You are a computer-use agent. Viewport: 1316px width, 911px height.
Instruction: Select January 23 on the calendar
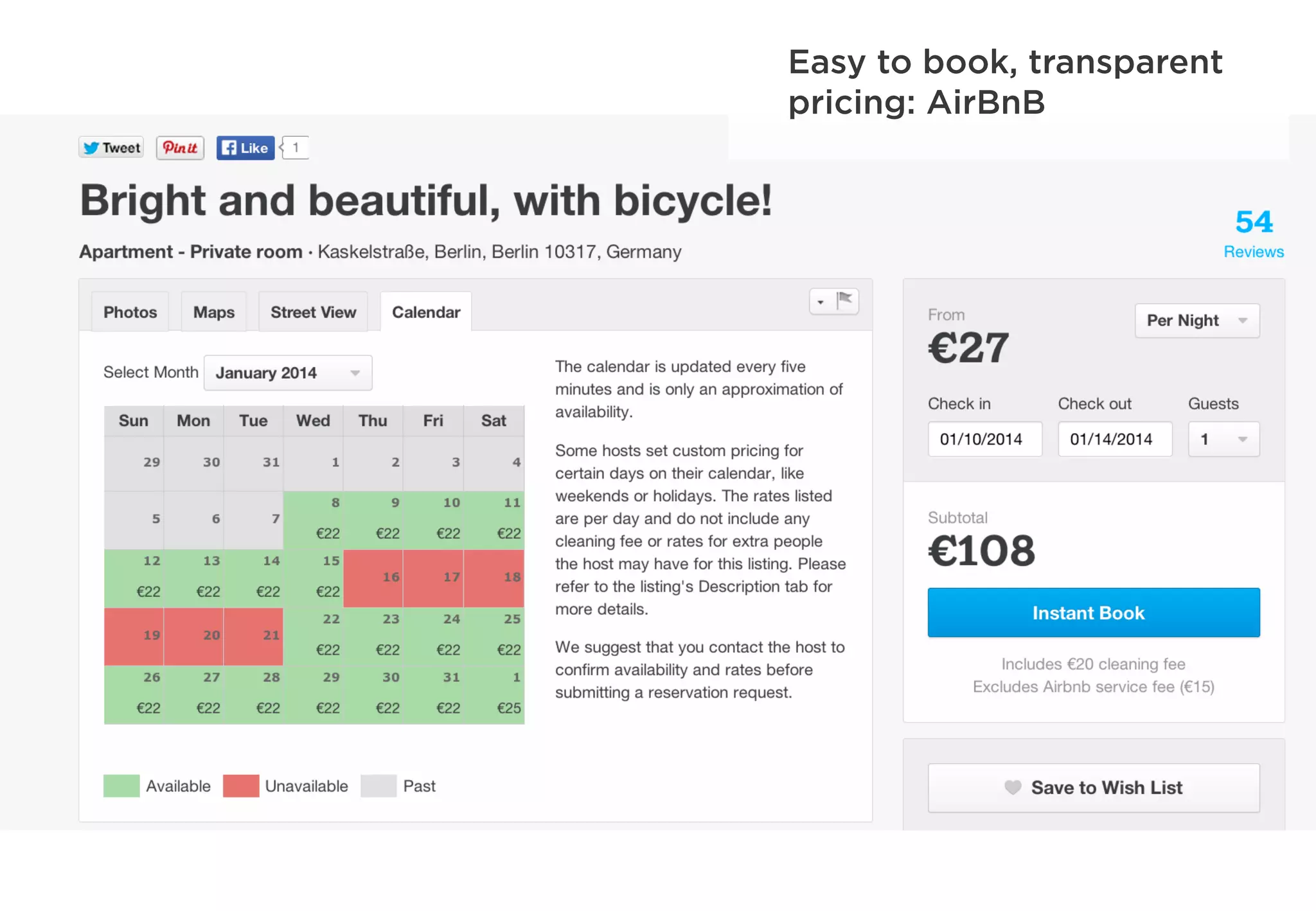pyautogui.click(x=373, y=637)
